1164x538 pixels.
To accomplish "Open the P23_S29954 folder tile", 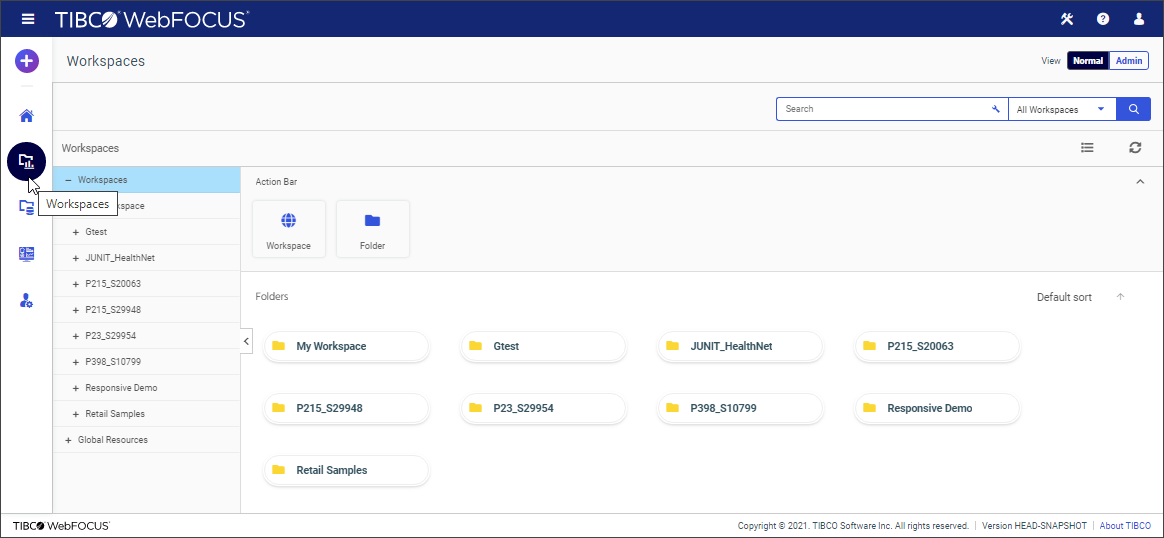I will 543,408.
